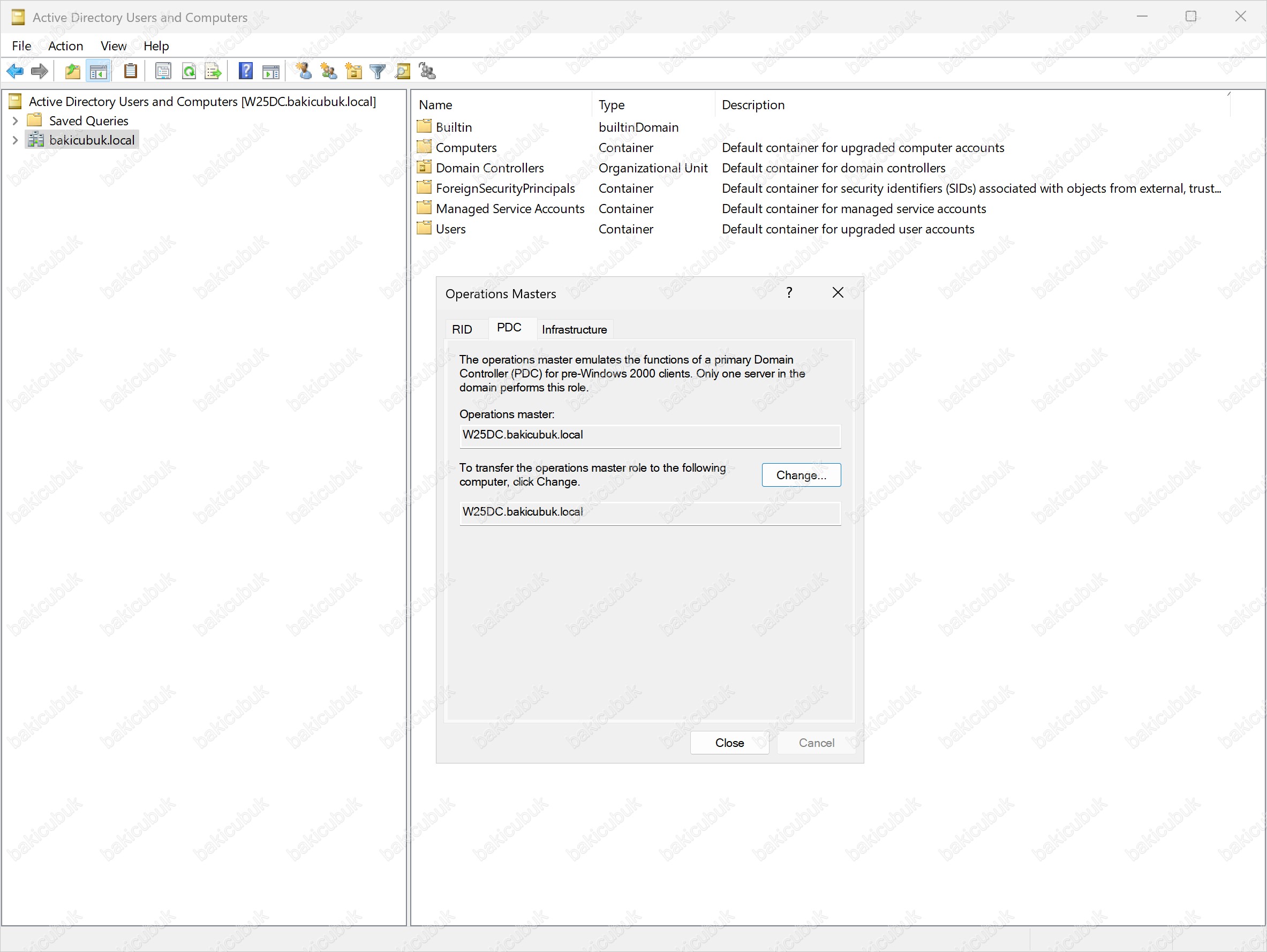Click the Operations master text field
Image resolution: width=1267 pixels, height=952 pixels.
(650, 435)
